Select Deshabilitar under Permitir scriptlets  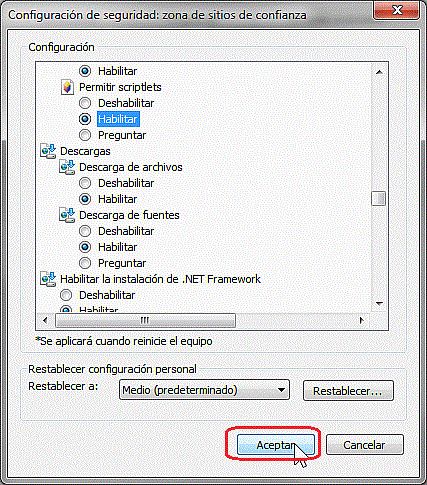[85, 103]
